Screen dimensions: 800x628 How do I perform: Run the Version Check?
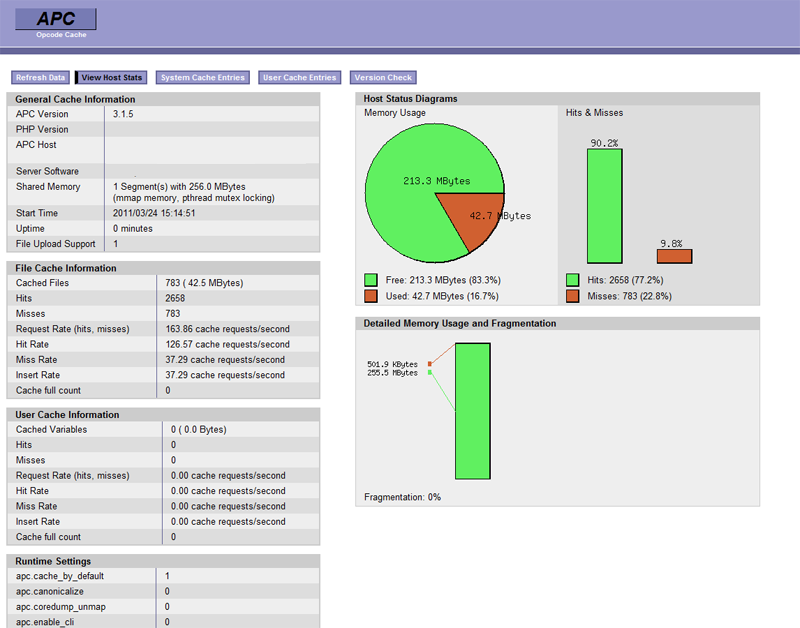coord(383,78)
